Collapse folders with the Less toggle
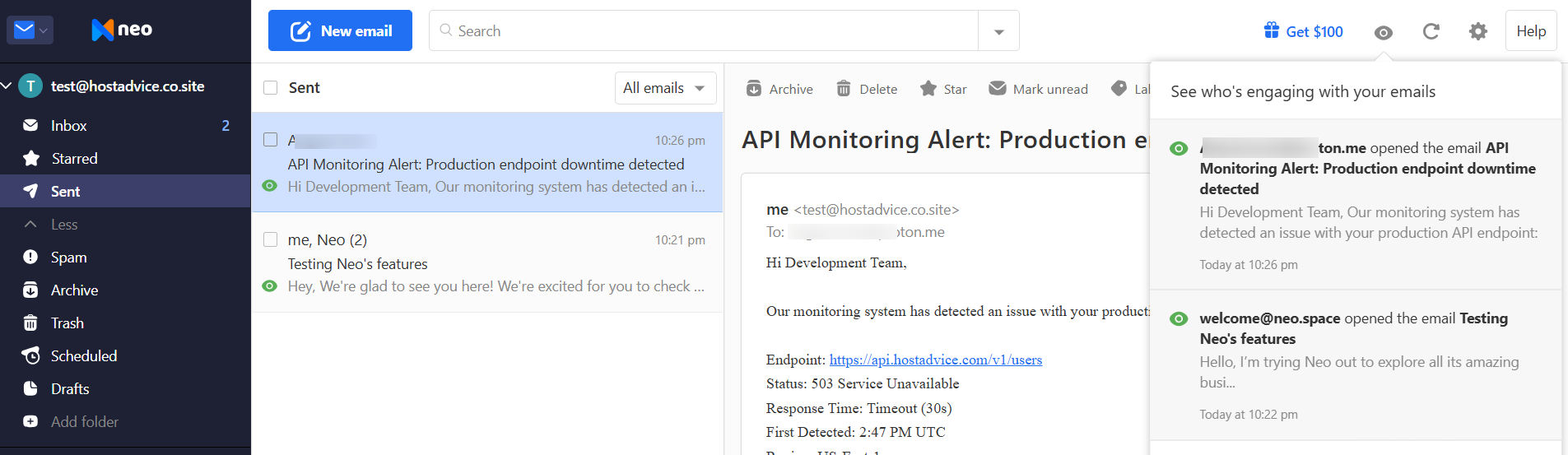Screen dimensions: 1568x455 [125, 224]
